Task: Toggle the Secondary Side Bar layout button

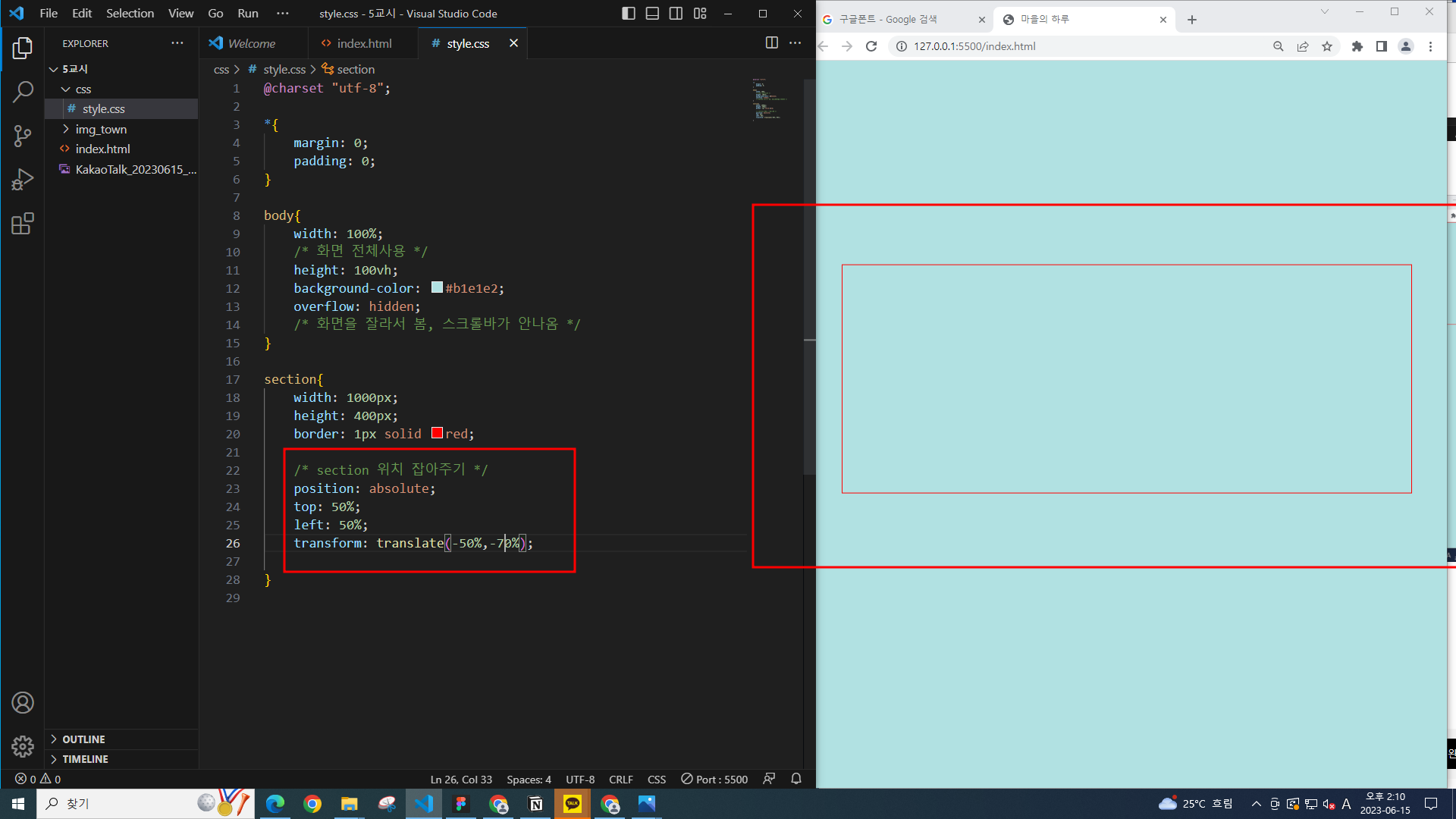Action: click(676, 14)
